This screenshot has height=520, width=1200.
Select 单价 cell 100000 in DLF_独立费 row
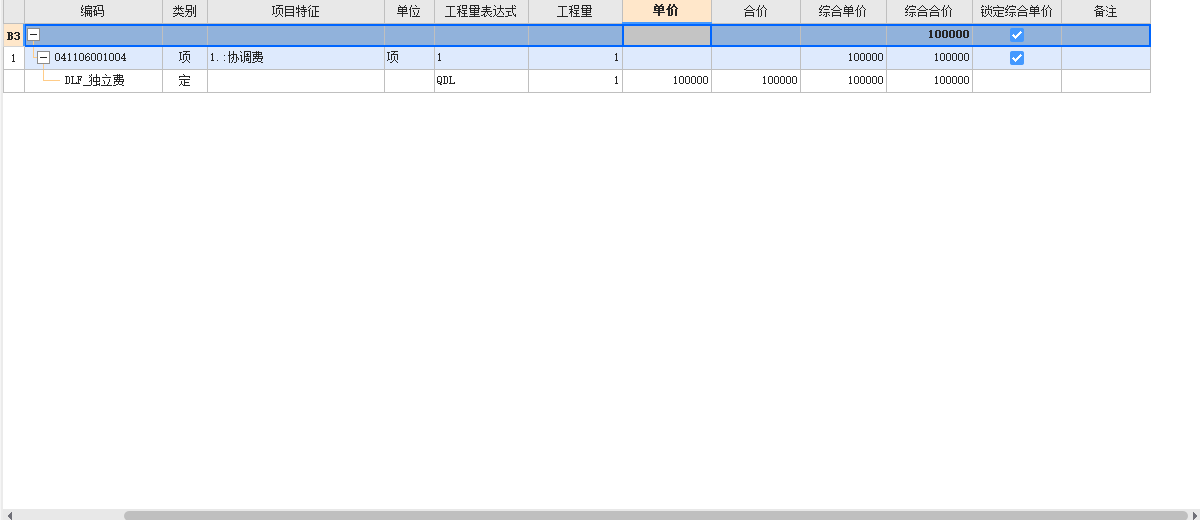coord(667,81)
